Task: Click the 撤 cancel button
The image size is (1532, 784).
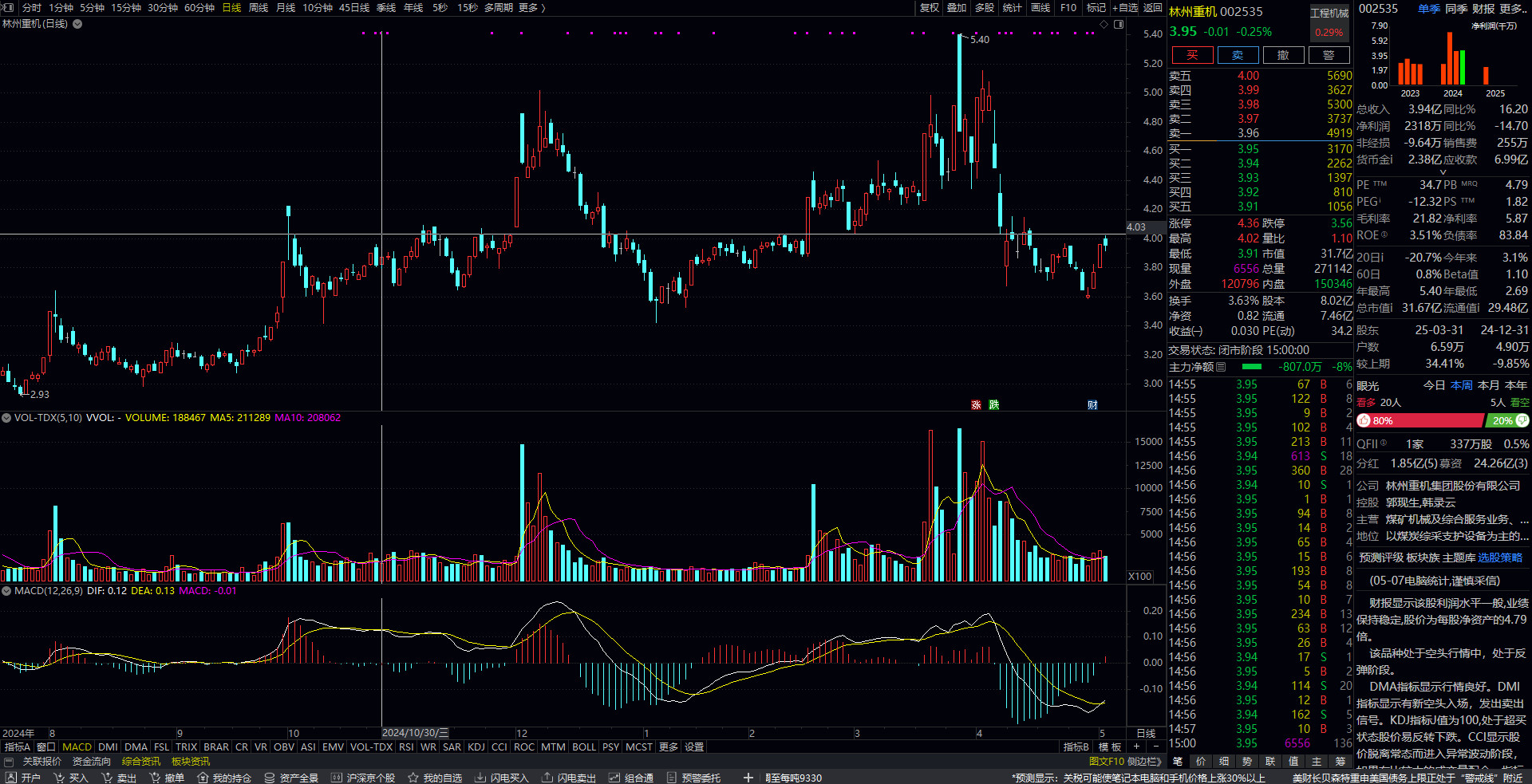Action: (1283, 55)
